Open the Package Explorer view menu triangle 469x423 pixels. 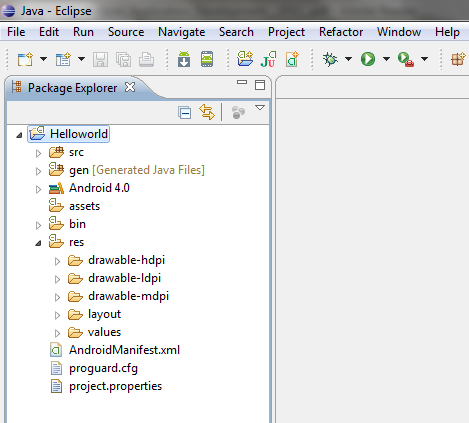click(260, 108)
